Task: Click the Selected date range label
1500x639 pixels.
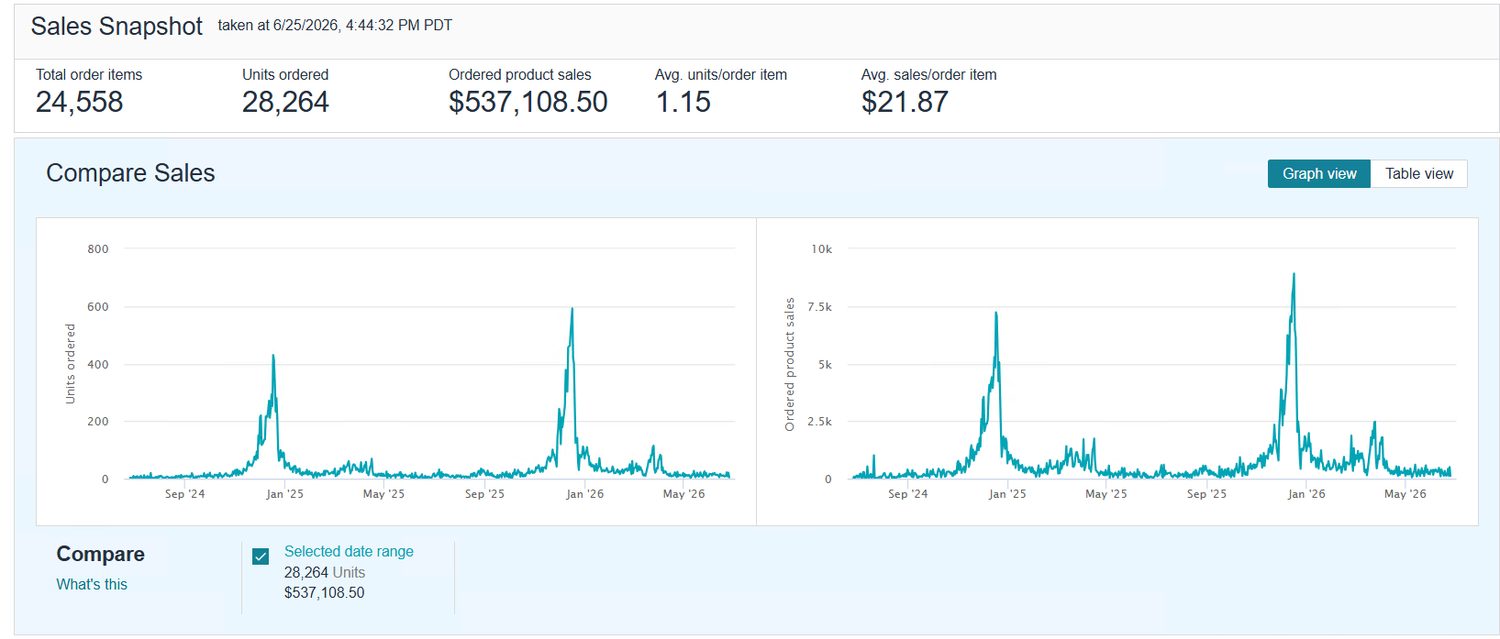Action: (x=349, y=551)
